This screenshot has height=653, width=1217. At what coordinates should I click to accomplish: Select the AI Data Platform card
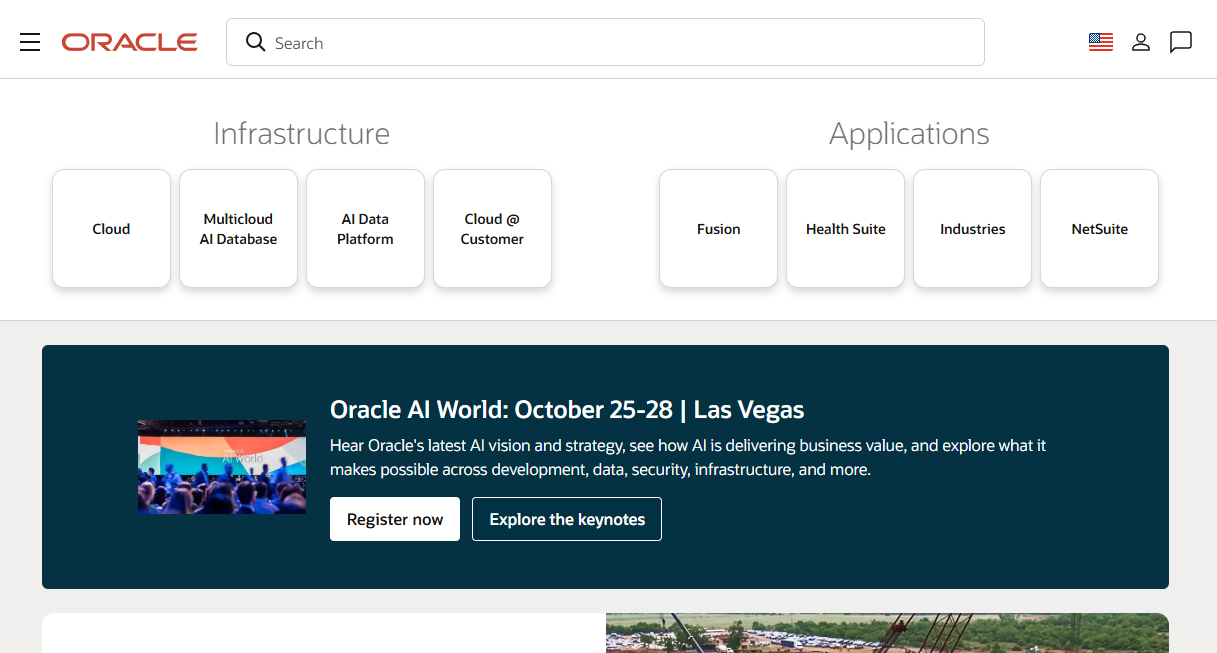pyautogui.click(x=365, y=229)
